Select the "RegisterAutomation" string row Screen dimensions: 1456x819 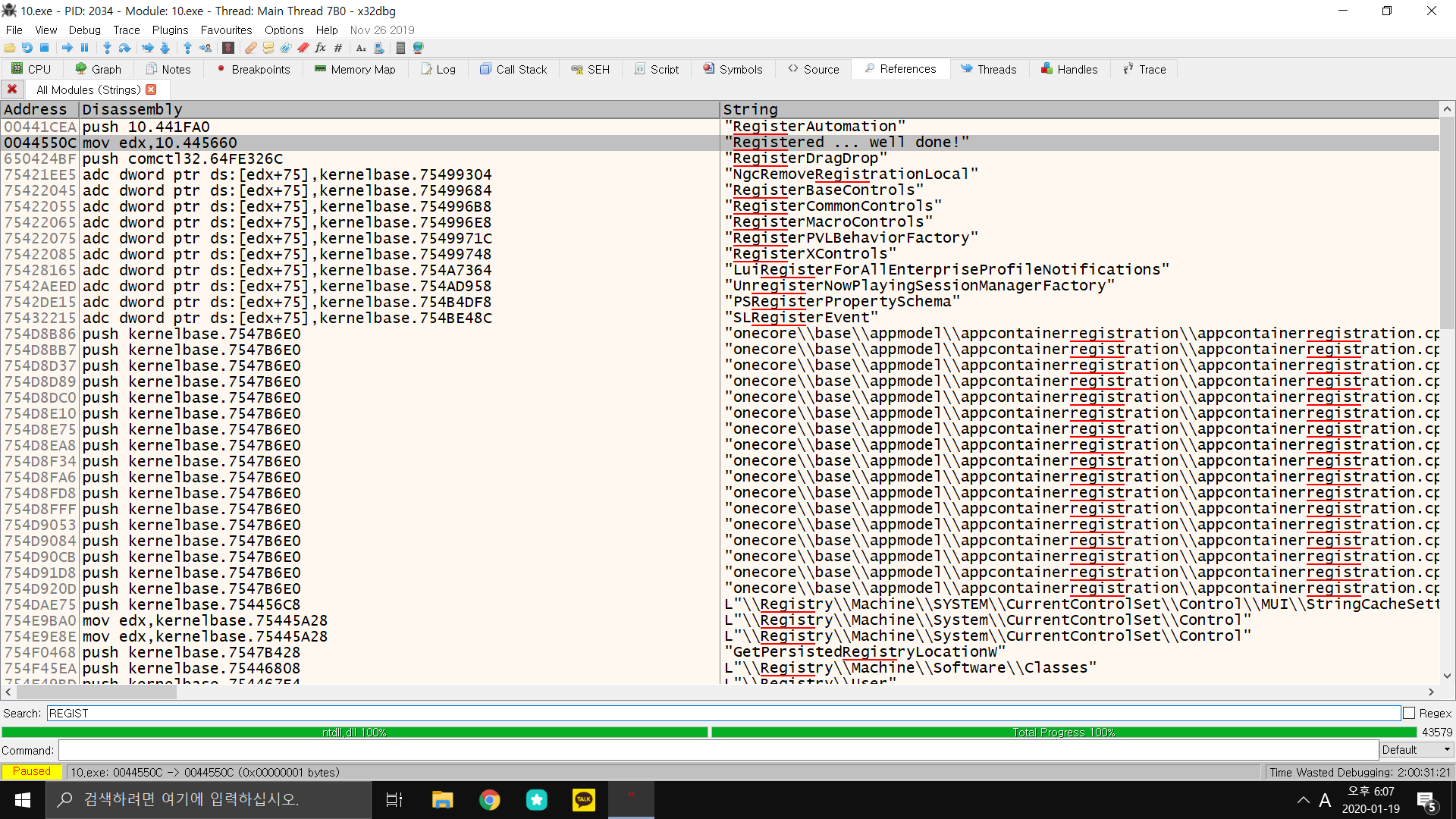point(720,127)
